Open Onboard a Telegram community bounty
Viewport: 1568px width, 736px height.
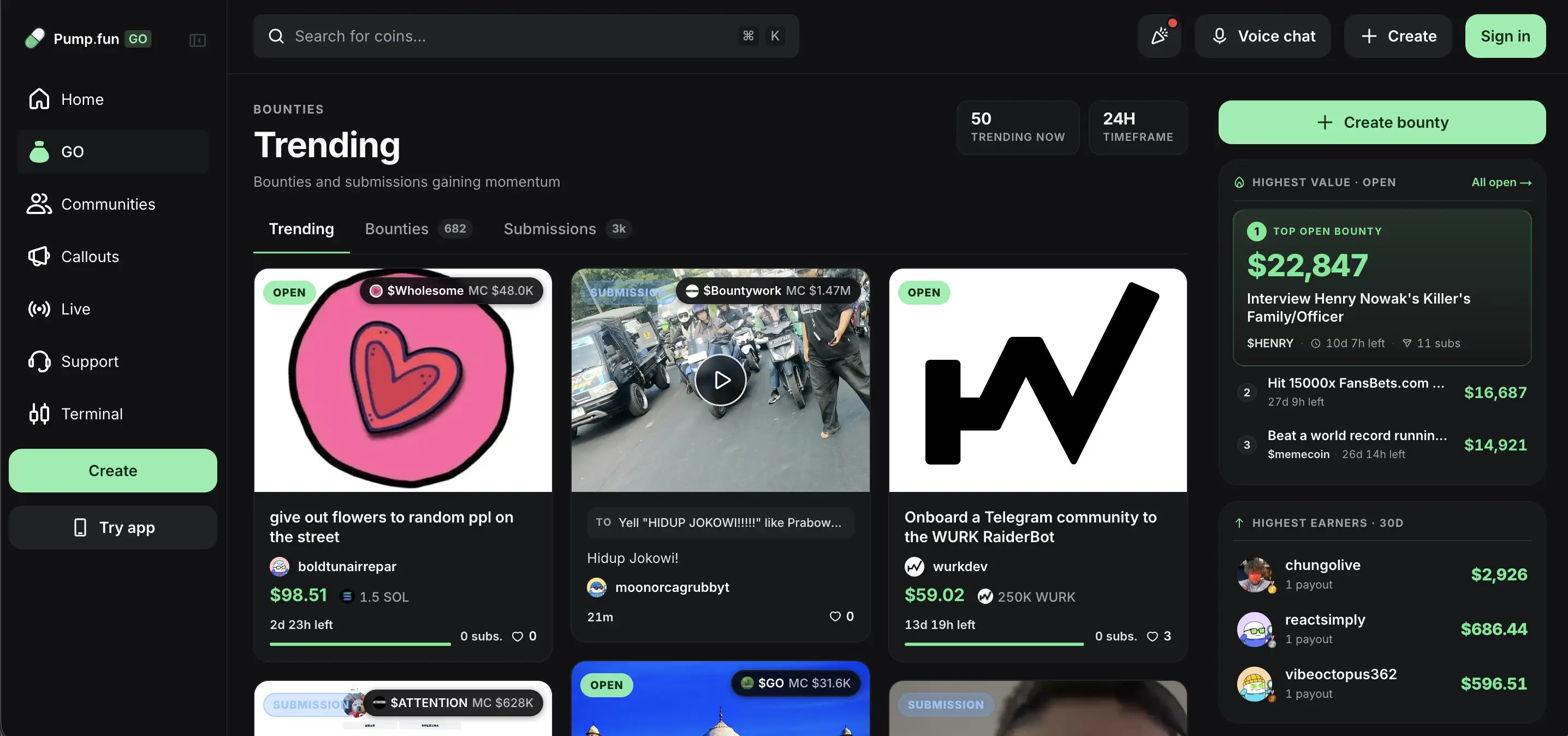pos(1030,526)
